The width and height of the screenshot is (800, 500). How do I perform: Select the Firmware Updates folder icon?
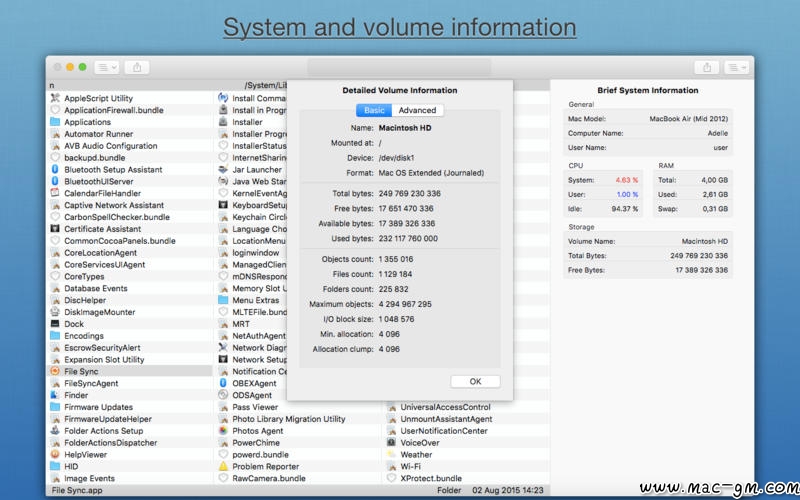pyautogui.click(x=55, y=407)
